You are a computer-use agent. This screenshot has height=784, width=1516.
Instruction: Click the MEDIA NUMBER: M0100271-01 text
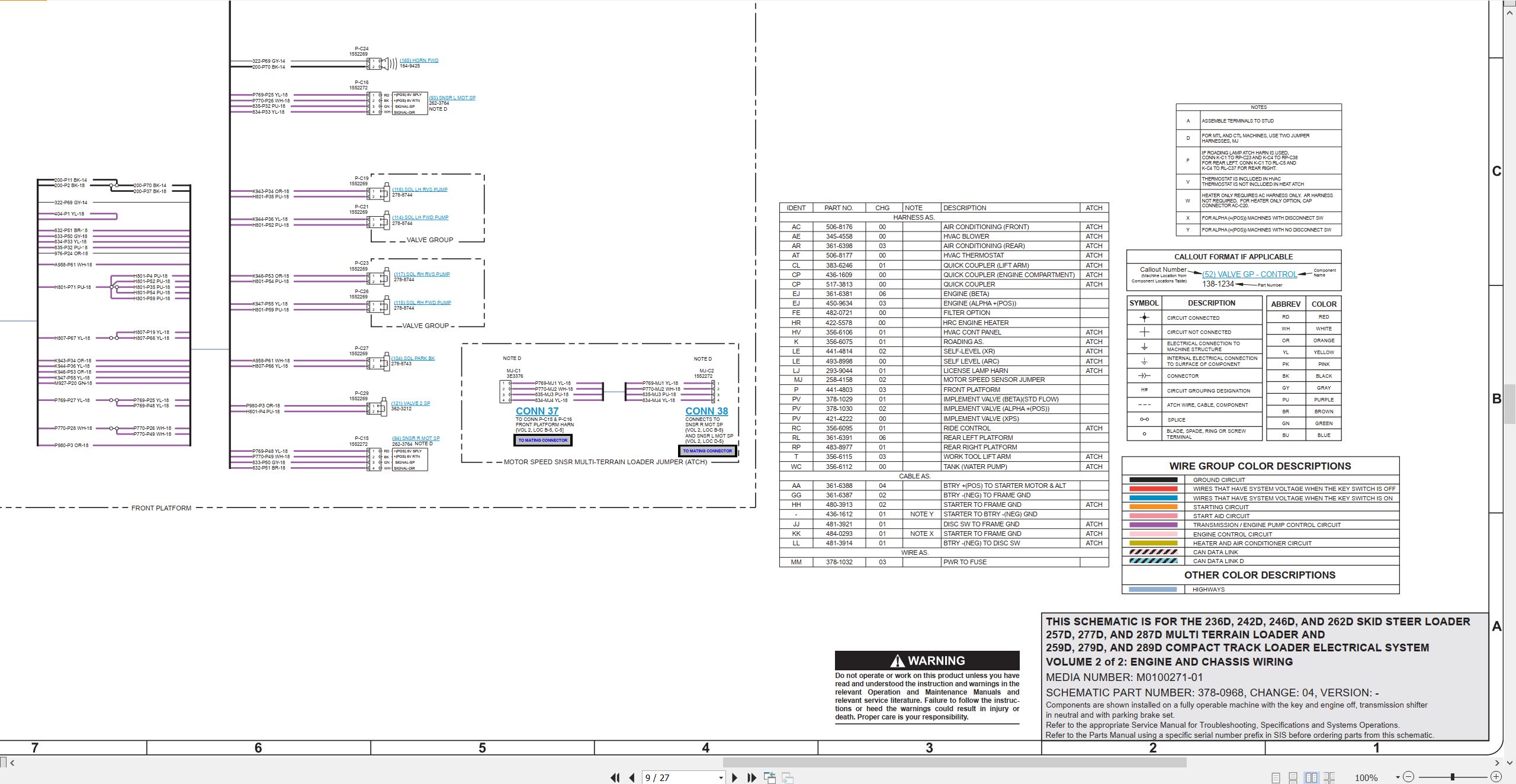click(x=1125, y=677)
